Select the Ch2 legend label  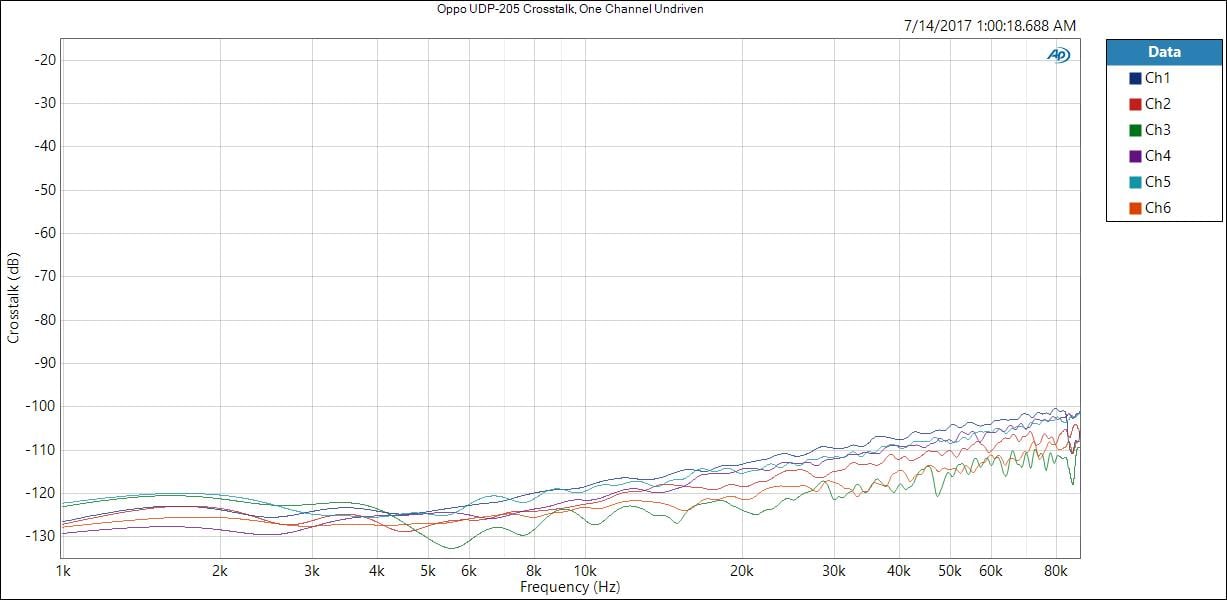point(1157,104)
